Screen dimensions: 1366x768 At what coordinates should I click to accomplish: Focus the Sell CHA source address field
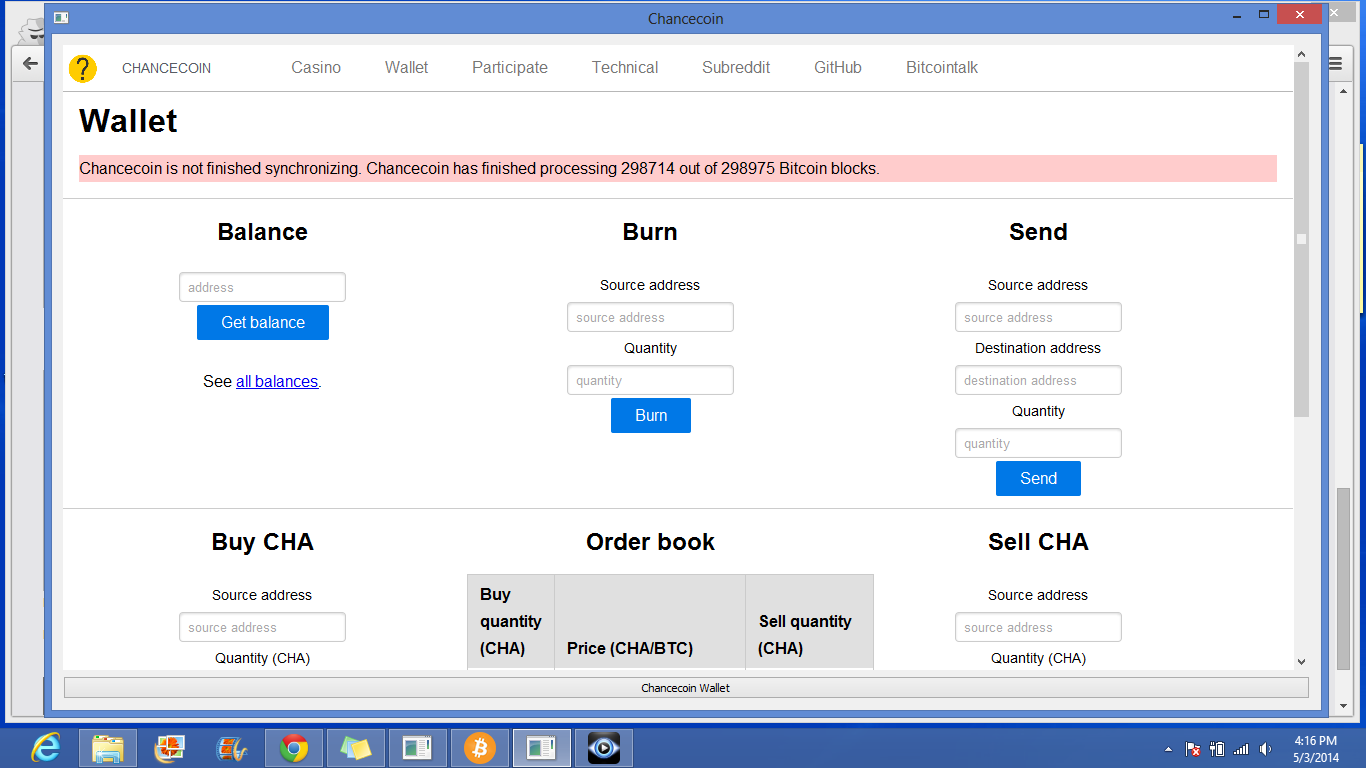point(1038,627)
